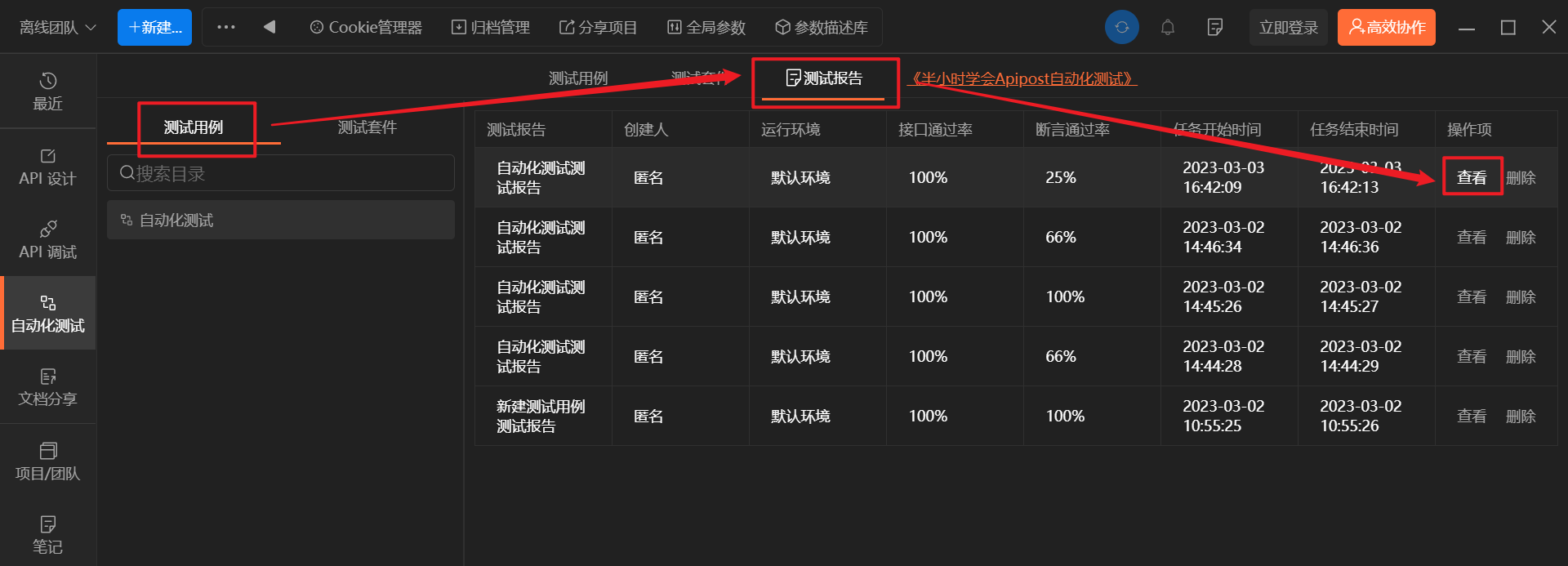This screenshot has width=1568, height=566.
Task: Click the left triangle collapse arrow
Action: point(269,27)
